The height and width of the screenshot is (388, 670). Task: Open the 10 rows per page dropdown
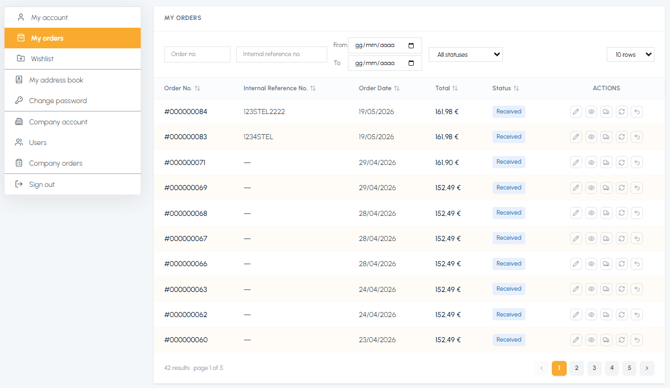coord(630,55)
